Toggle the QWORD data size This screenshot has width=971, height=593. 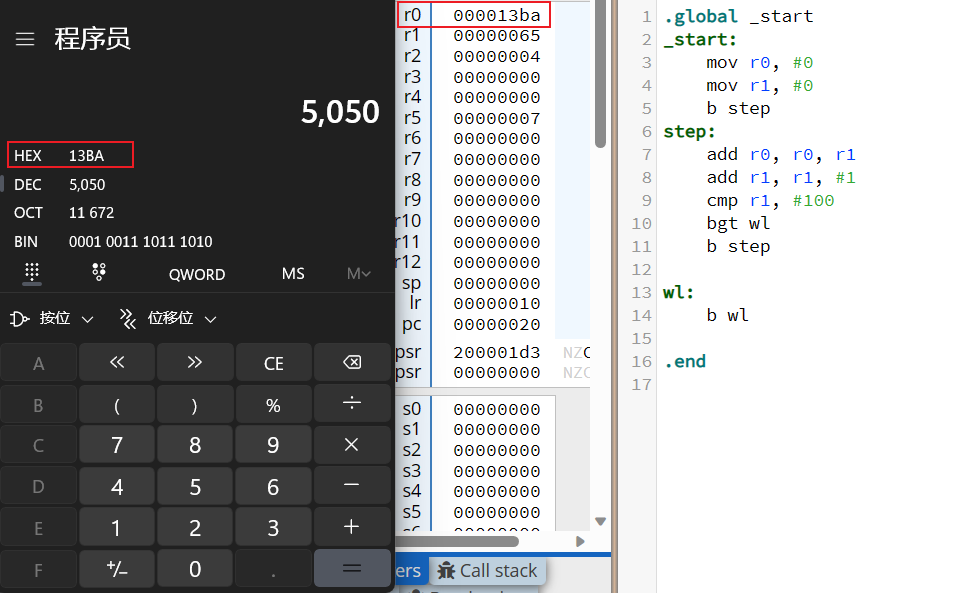tap(197, 274)
